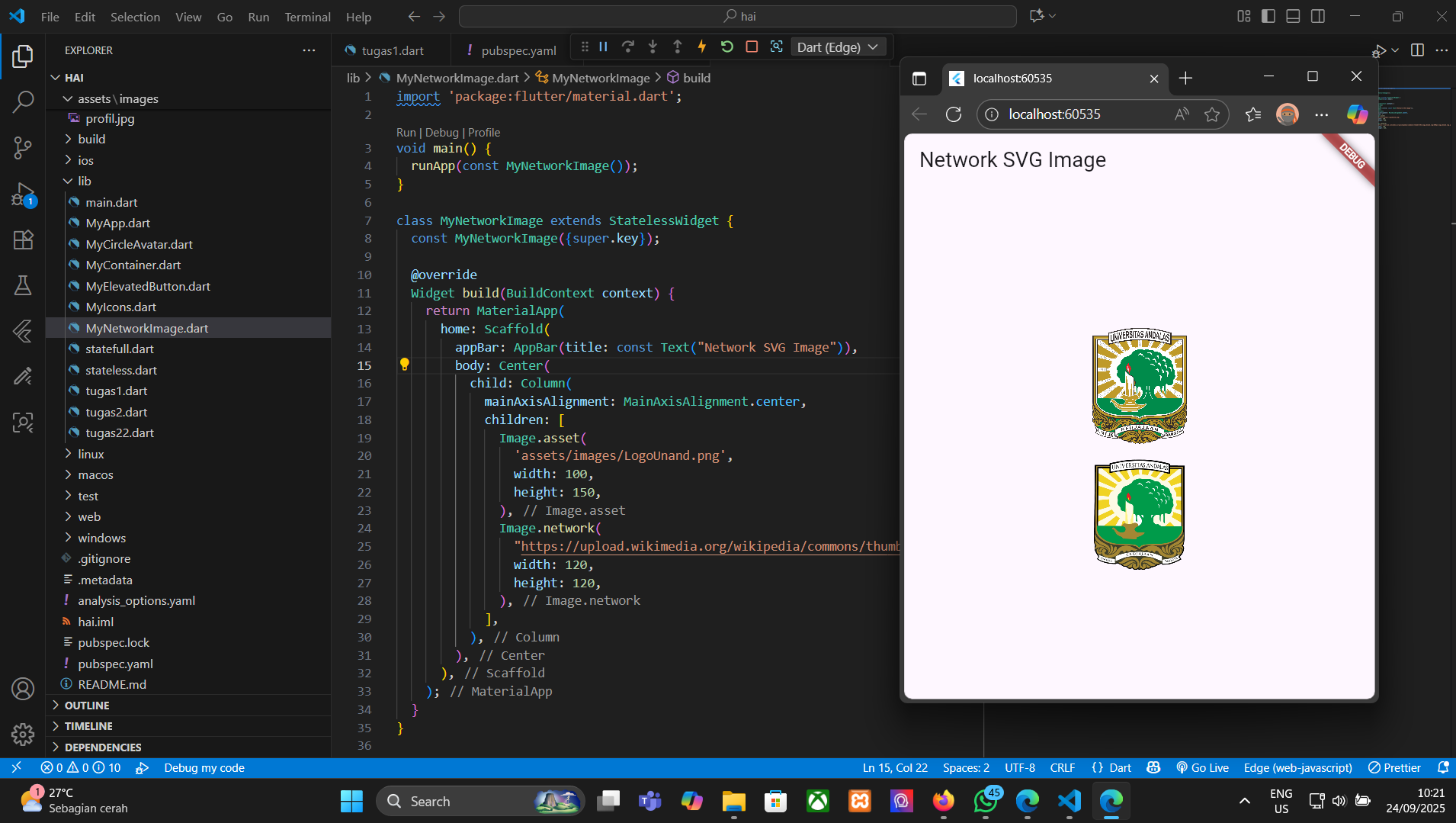Open the Dart (Edge) device dropdown
Screen dimensions: 1456x823
[x=837, y=47]
